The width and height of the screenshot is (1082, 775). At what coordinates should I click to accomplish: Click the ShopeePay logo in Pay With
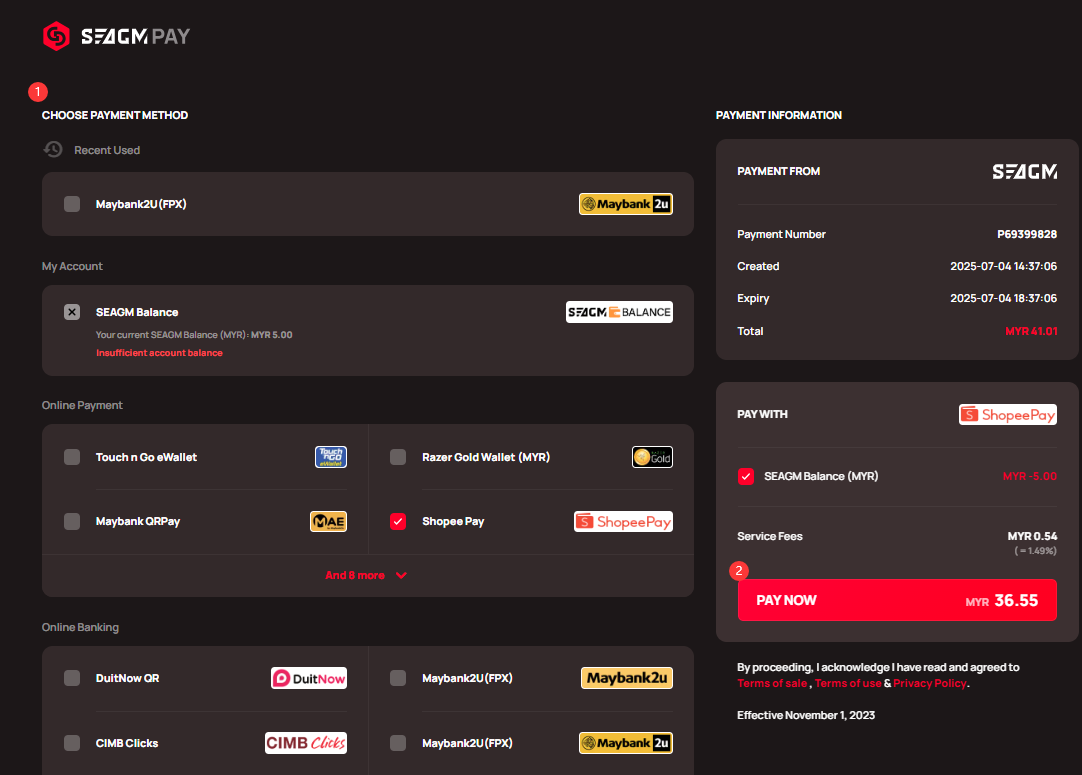point(1007,414)
